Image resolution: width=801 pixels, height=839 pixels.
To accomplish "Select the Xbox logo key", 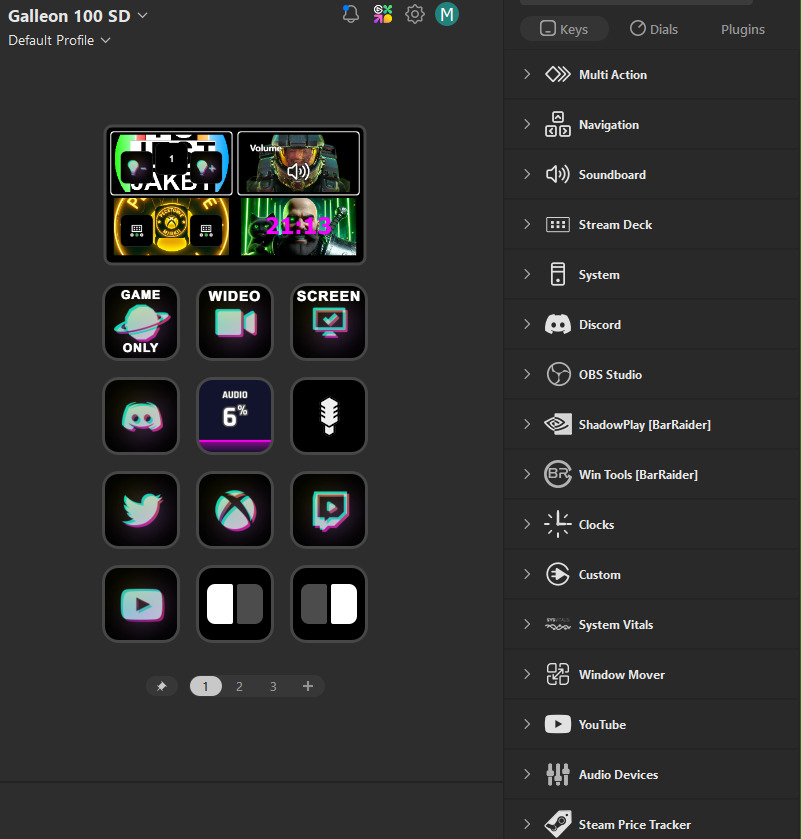I will click(235, 509).
